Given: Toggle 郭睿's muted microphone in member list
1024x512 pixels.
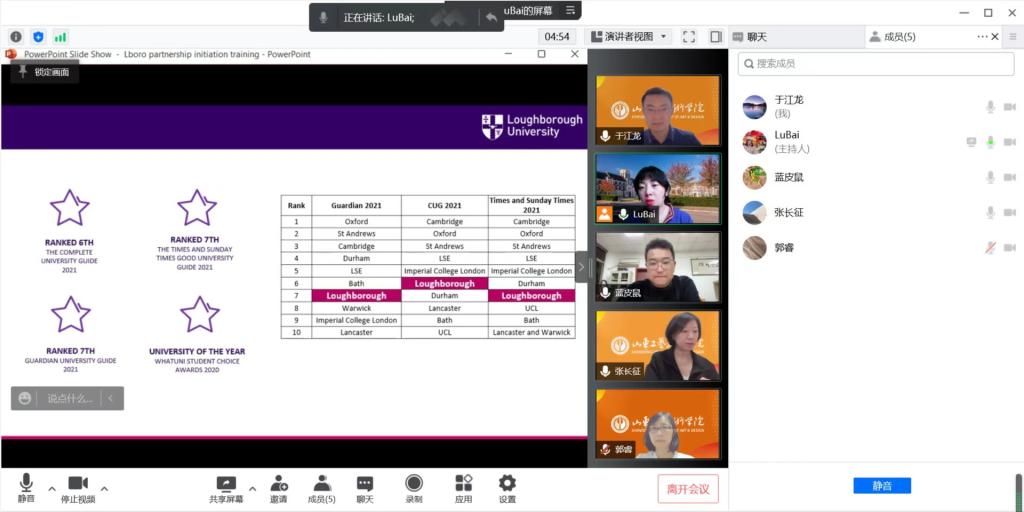Looking at the screenshot, I should [991, 248].
